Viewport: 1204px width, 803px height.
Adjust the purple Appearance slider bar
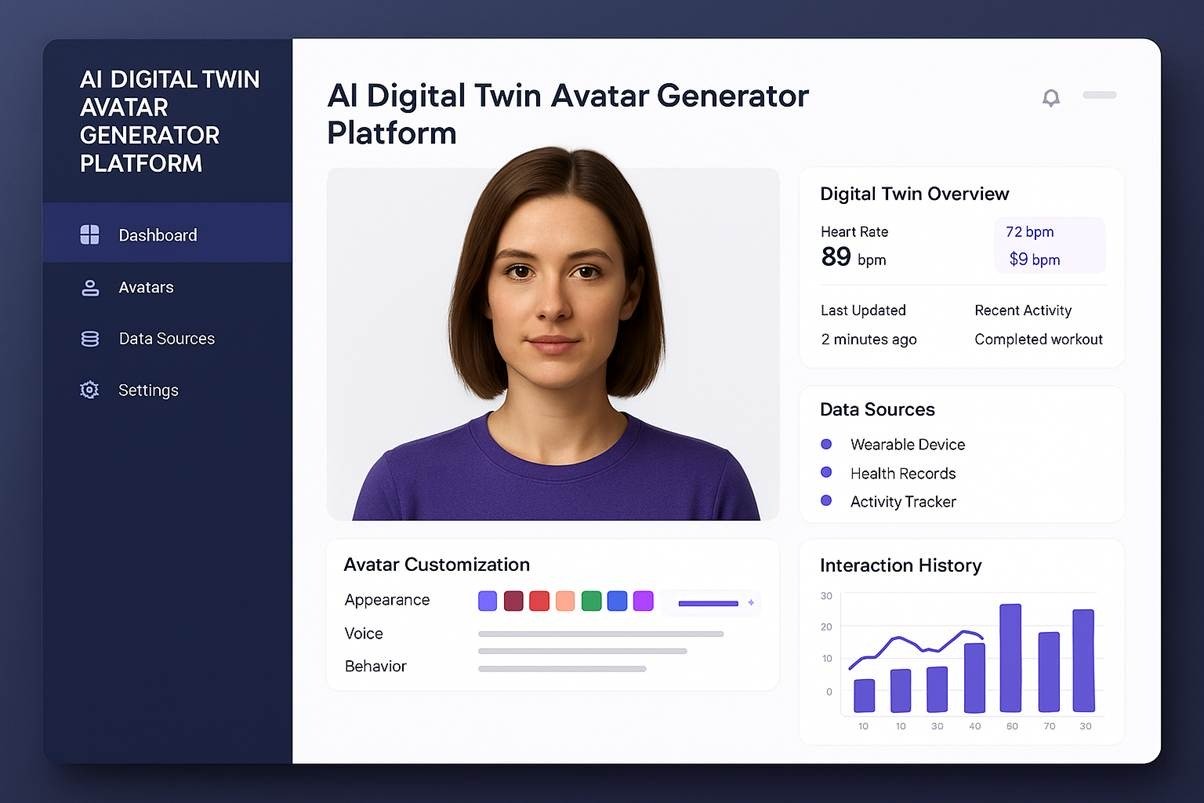[x=708, y=603]
